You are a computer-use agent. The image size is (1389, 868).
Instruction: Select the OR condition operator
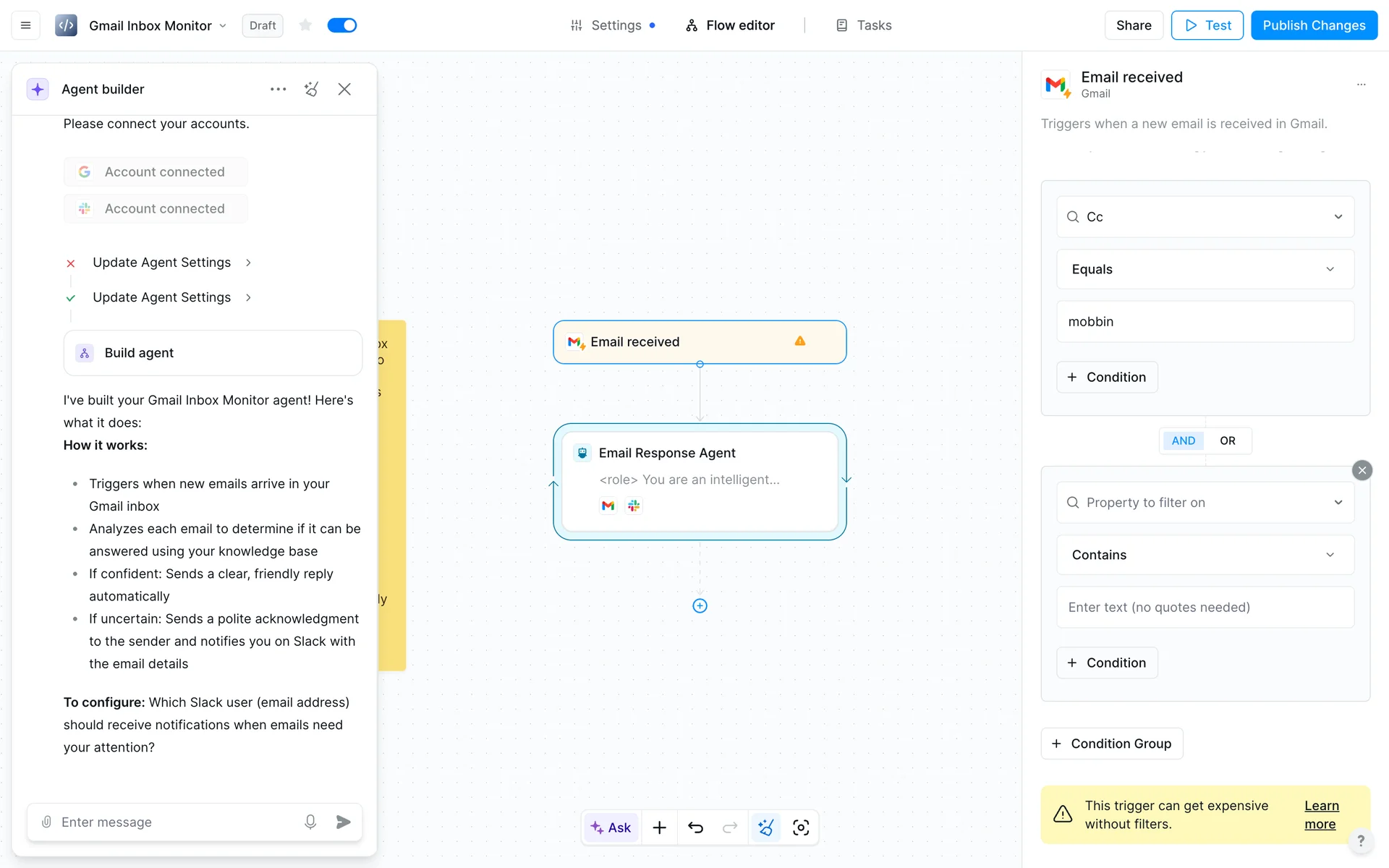1227,441
